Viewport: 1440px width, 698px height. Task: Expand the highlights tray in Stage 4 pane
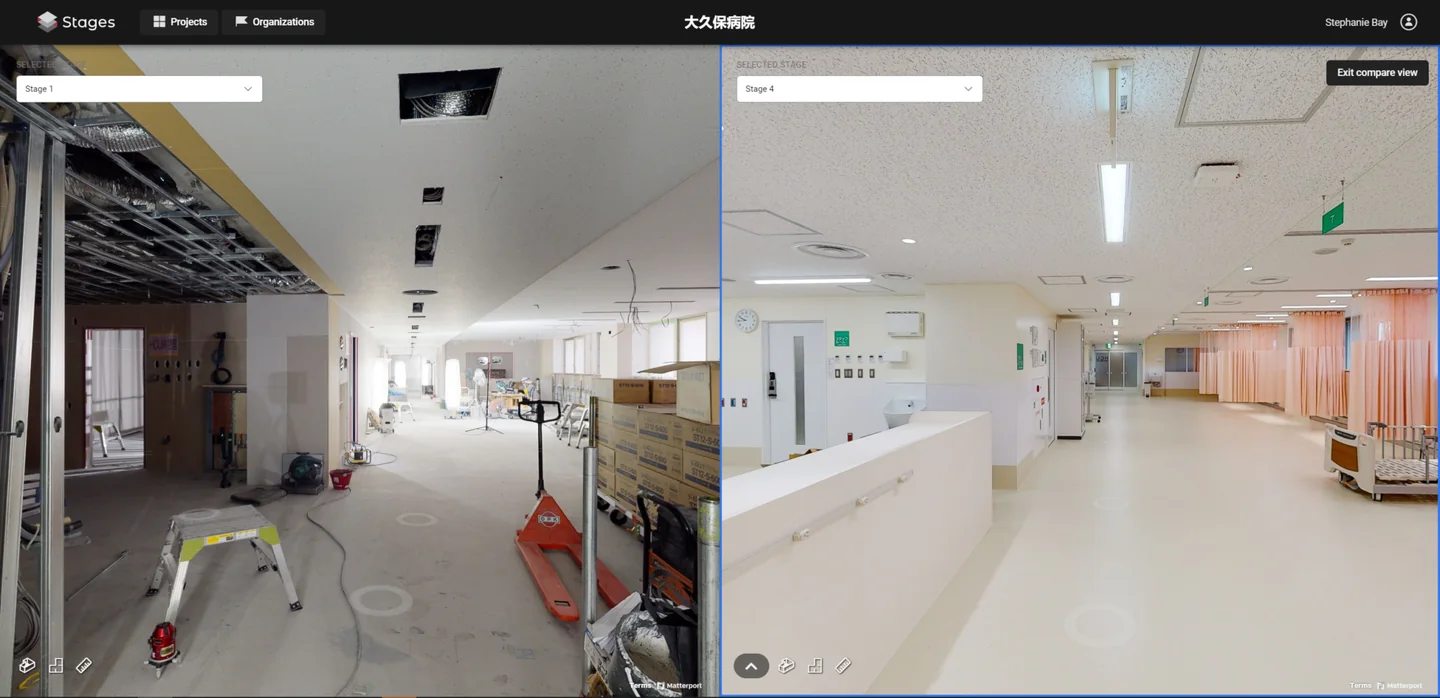pos(751,666)
